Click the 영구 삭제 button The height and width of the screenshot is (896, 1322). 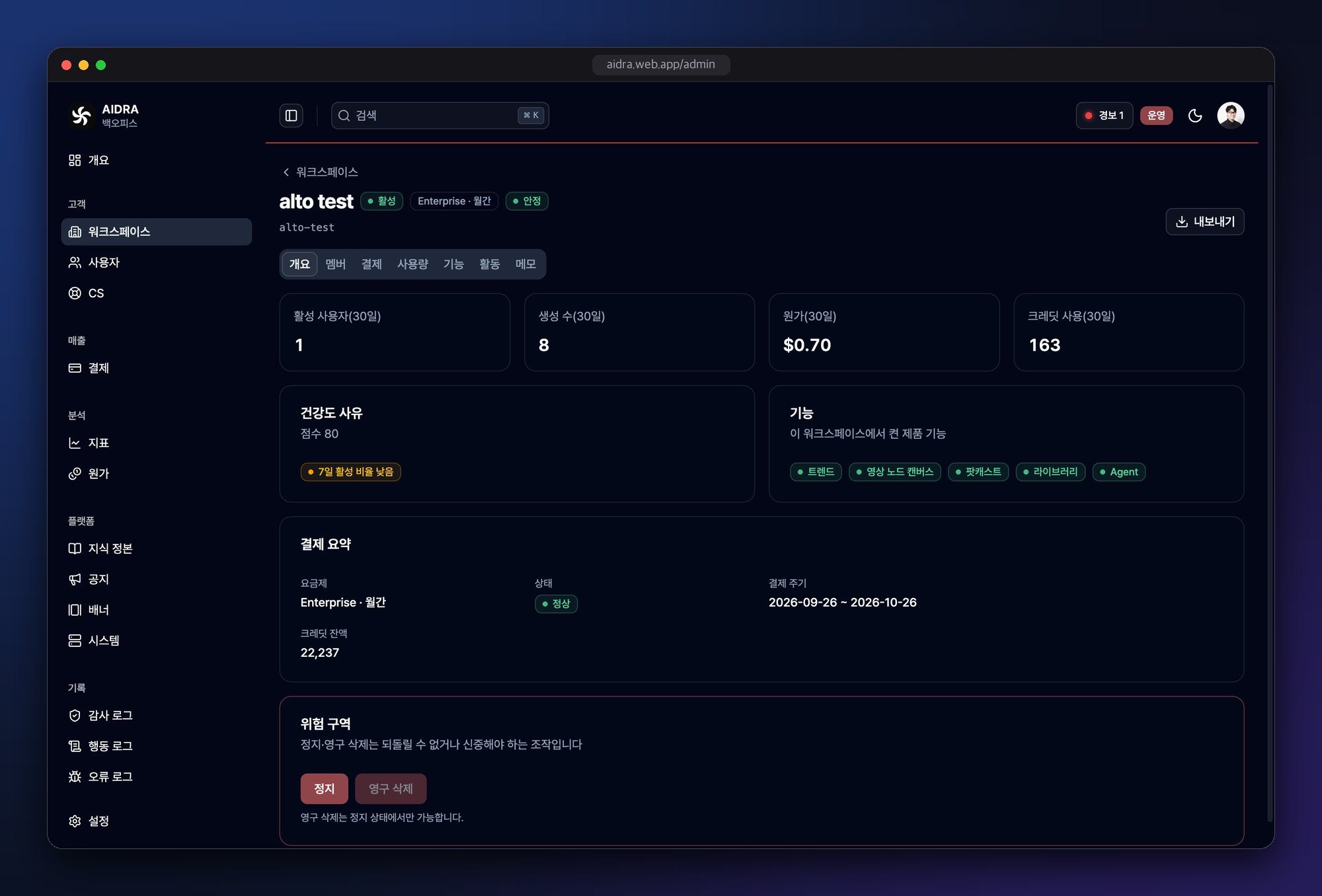click(391, 789)
